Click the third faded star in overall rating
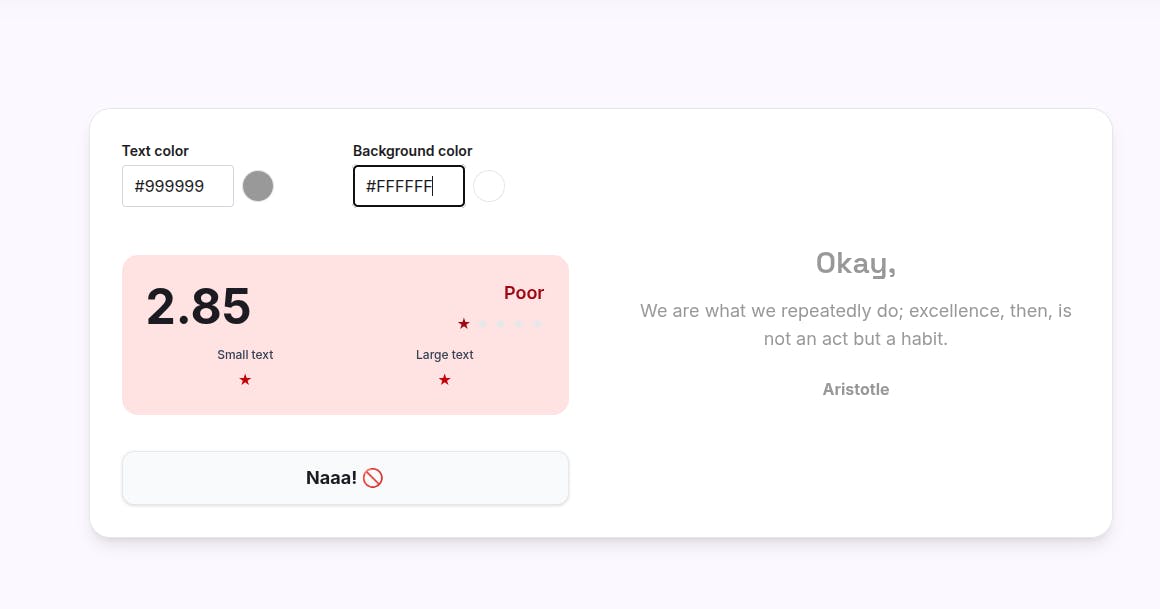 point(500,324)
